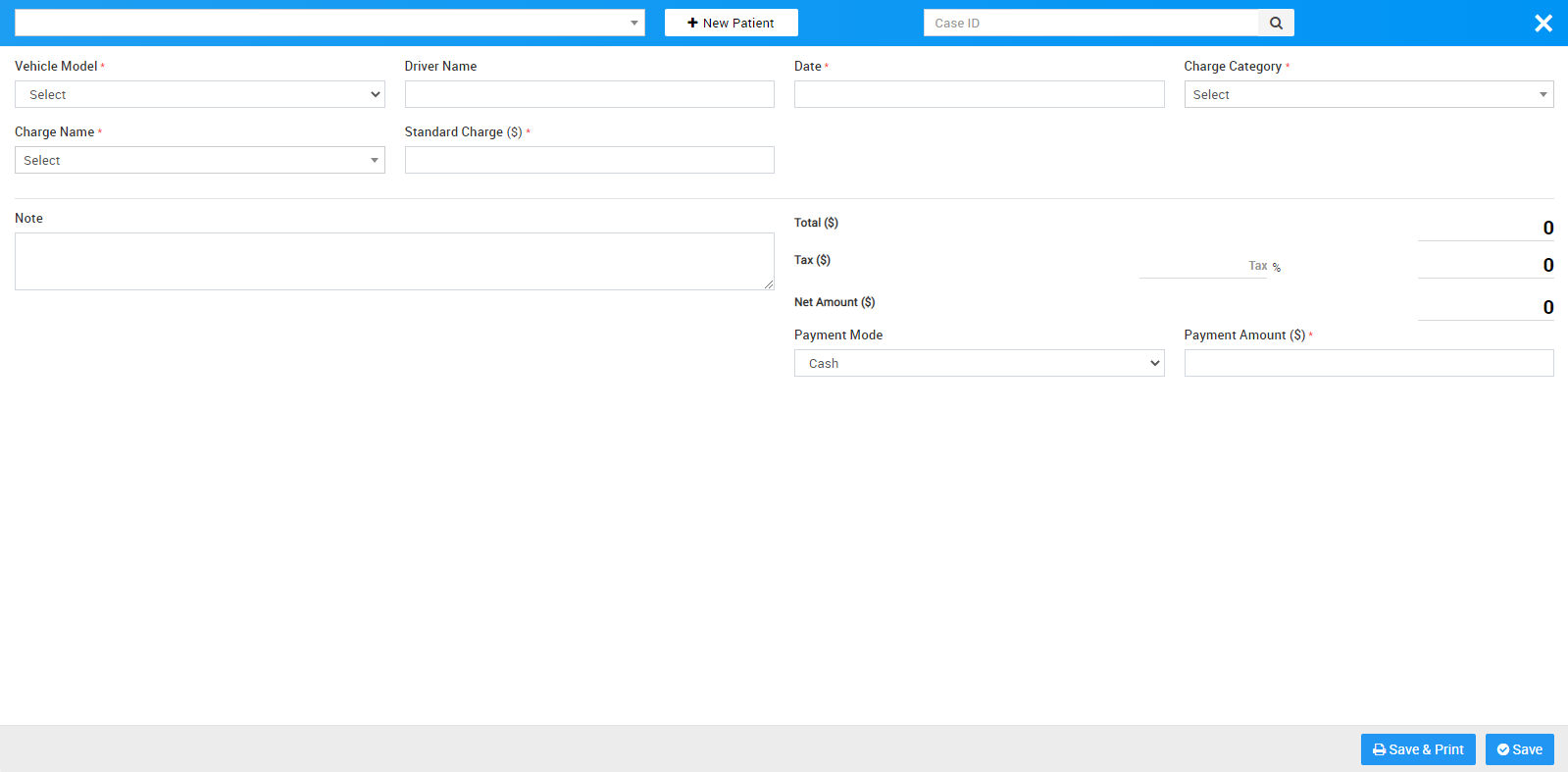This screenshot has height=772, width=1568.
Task: Open the Charge Category dropdown
Action: click(x=1368, y=95)
